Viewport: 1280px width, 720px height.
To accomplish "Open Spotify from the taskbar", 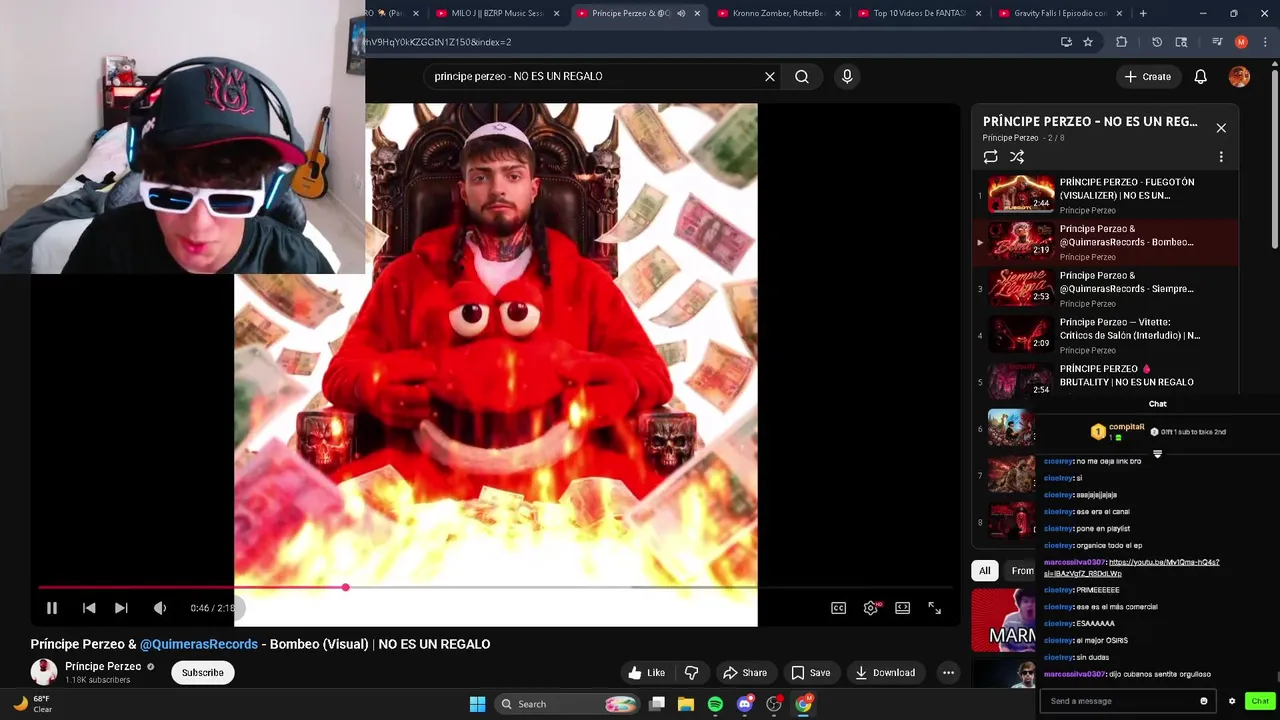I will (x=715, y=704).
